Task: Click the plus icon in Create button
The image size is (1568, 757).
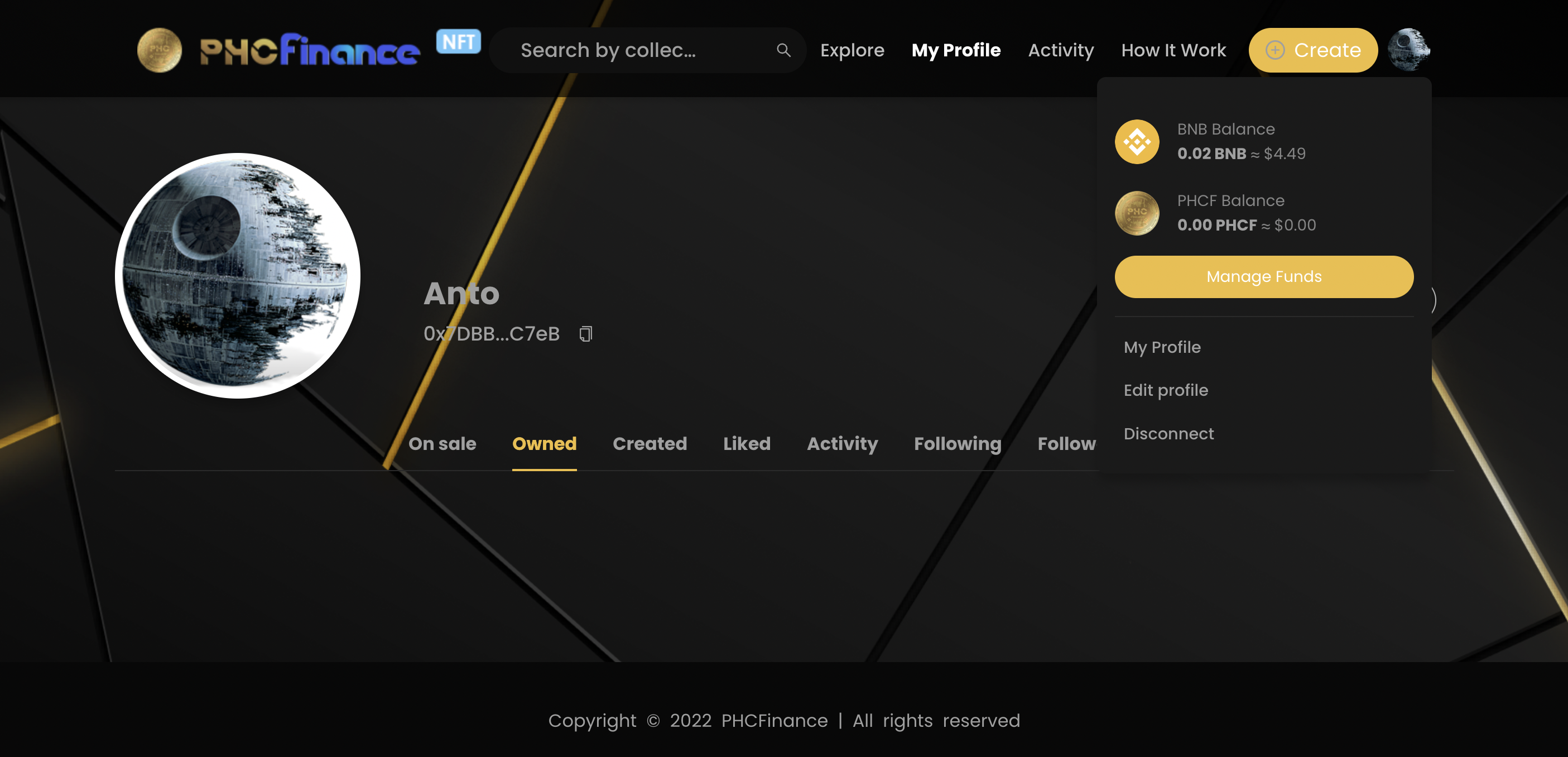Action: point(1274,50)
